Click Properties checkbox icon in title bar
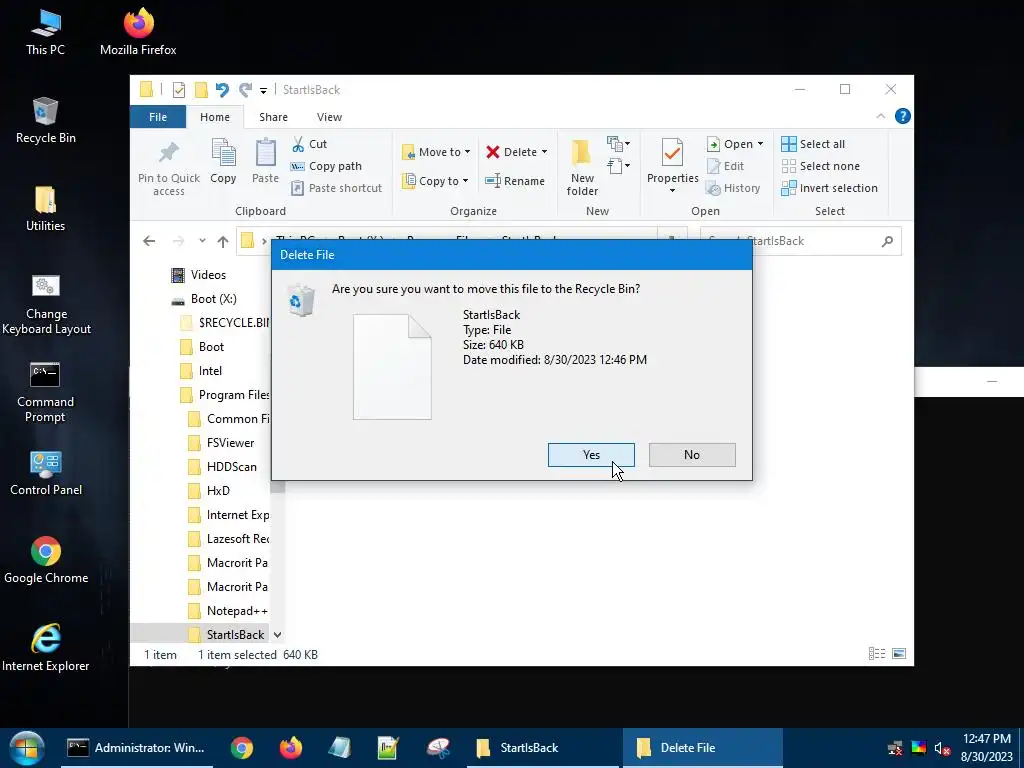 [179, 90]
